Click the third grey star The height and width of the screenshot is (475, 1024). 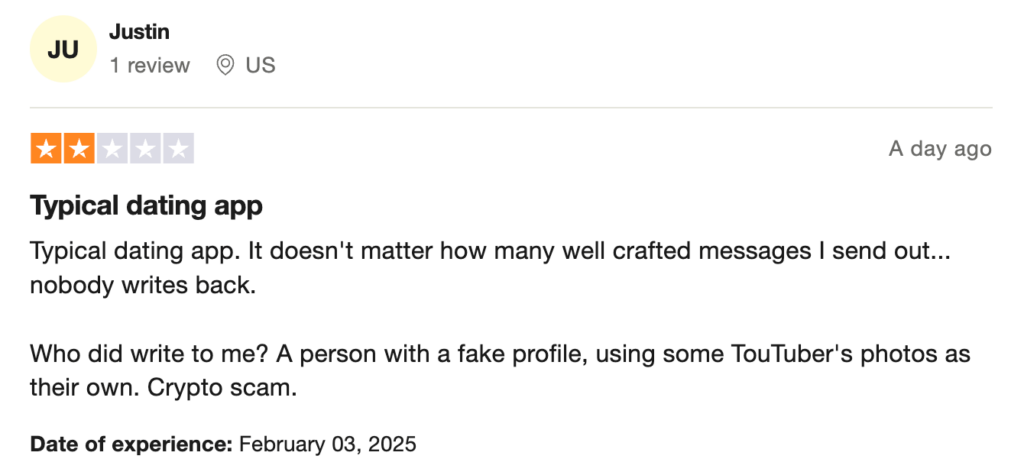pos(112,149)
